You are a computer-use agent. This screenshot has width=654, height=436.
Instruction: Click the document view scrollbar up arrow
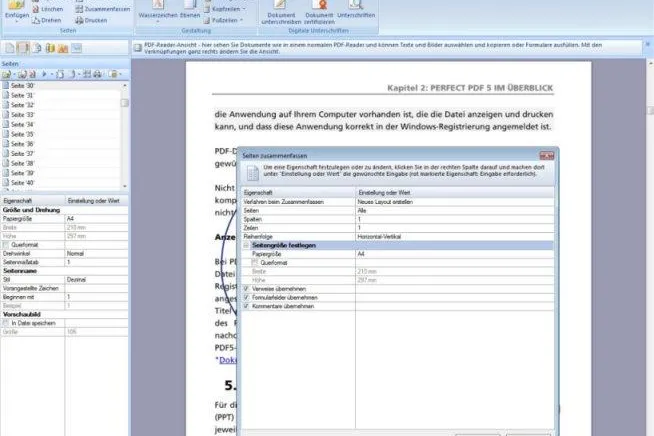coord(650,63)
